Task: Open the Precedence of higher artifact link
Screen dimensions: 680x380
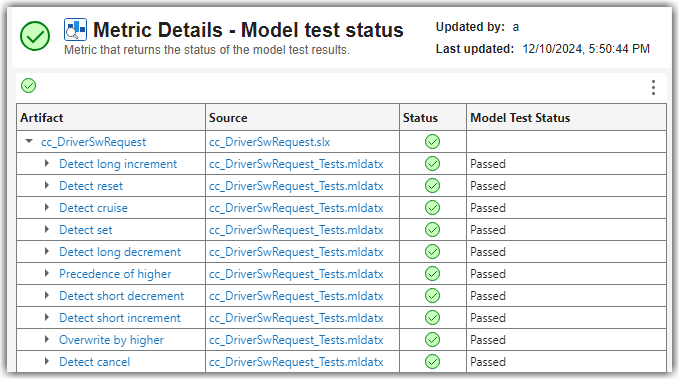Action: pos(115,274)
